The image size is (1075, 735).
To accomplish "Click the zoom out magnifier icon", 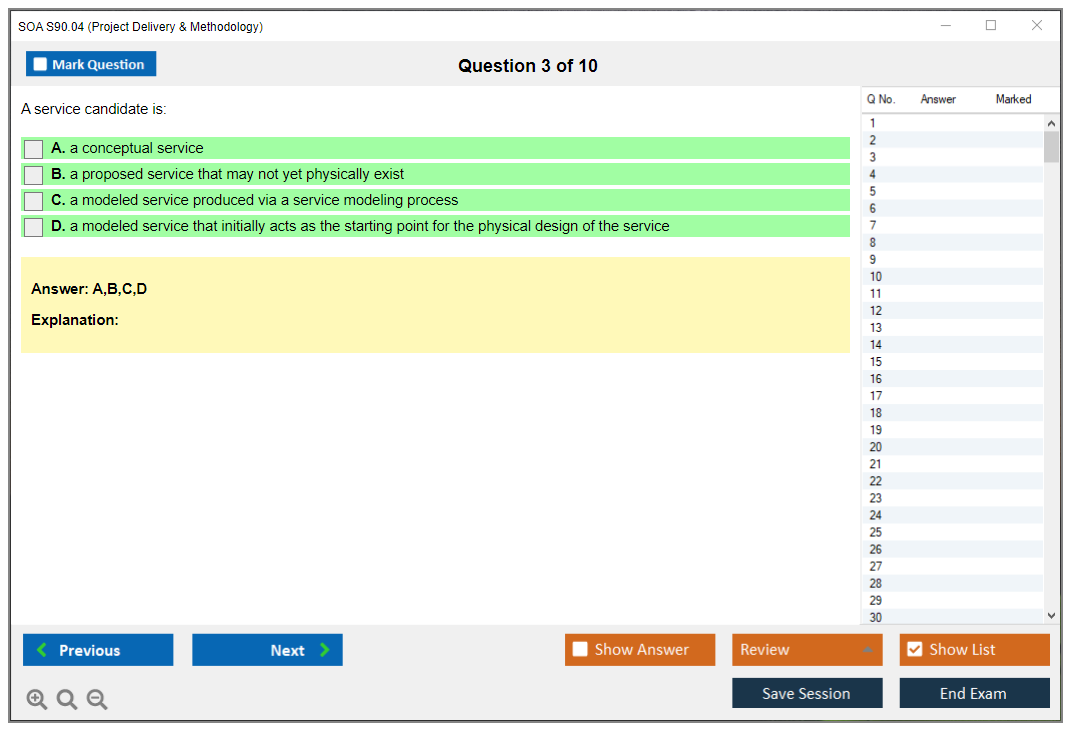I will (97, 700).
